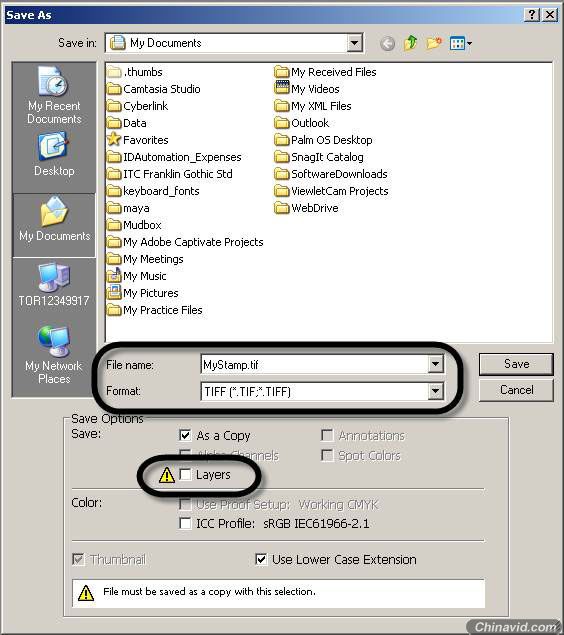The width and height of the screenshot is (564, 635).
Task: Select Desktop in the places sidebar
Action: coord(54,154)
